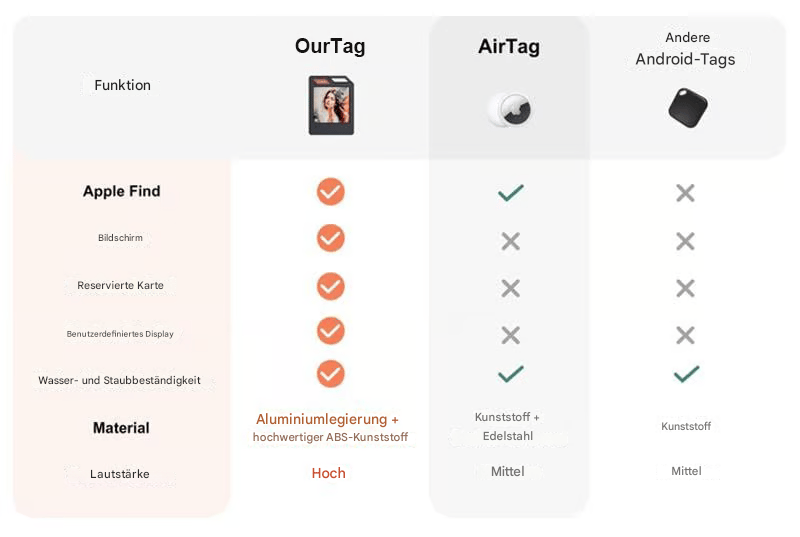Click AirTag's green checkmark for Apple Find

point(510,192)
